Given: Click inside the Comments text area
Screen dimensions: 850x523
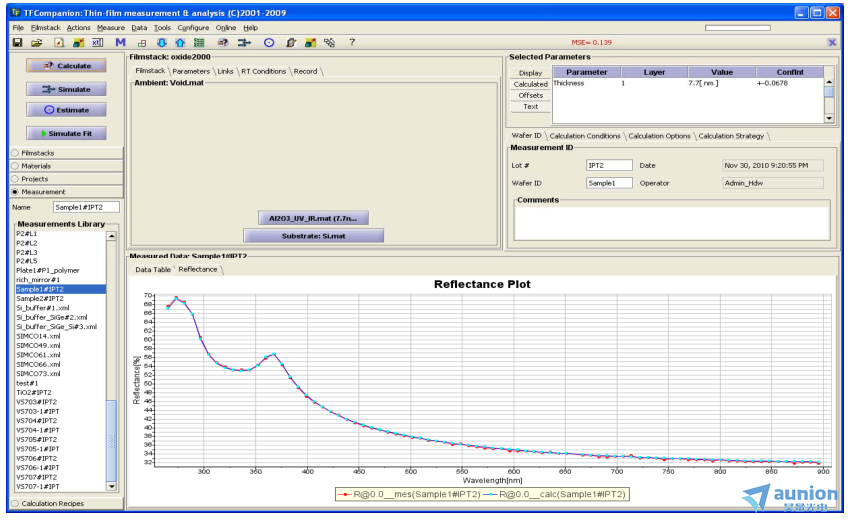Looking at the screenshot, I should (x=672, y=222).
